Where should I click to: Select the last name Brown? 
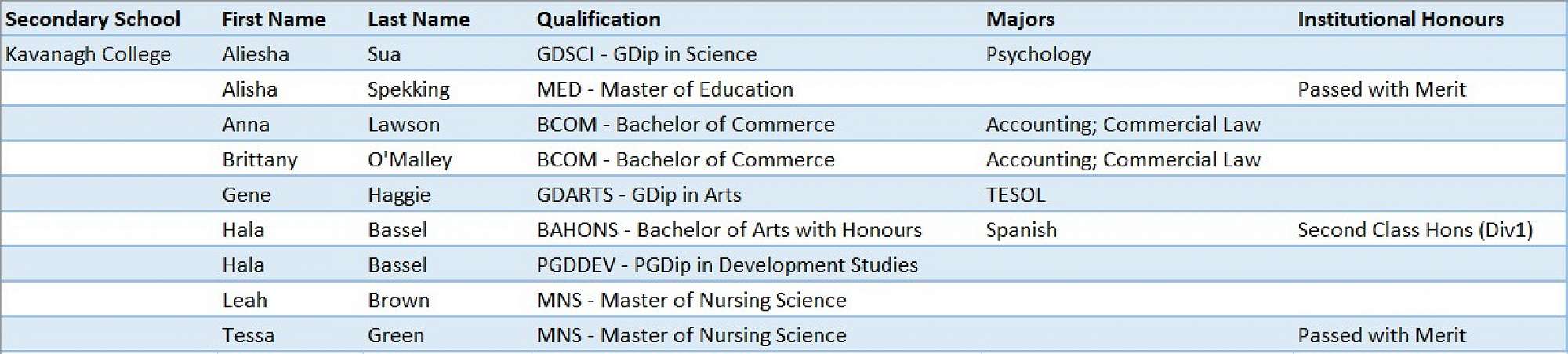click(398, 300)
